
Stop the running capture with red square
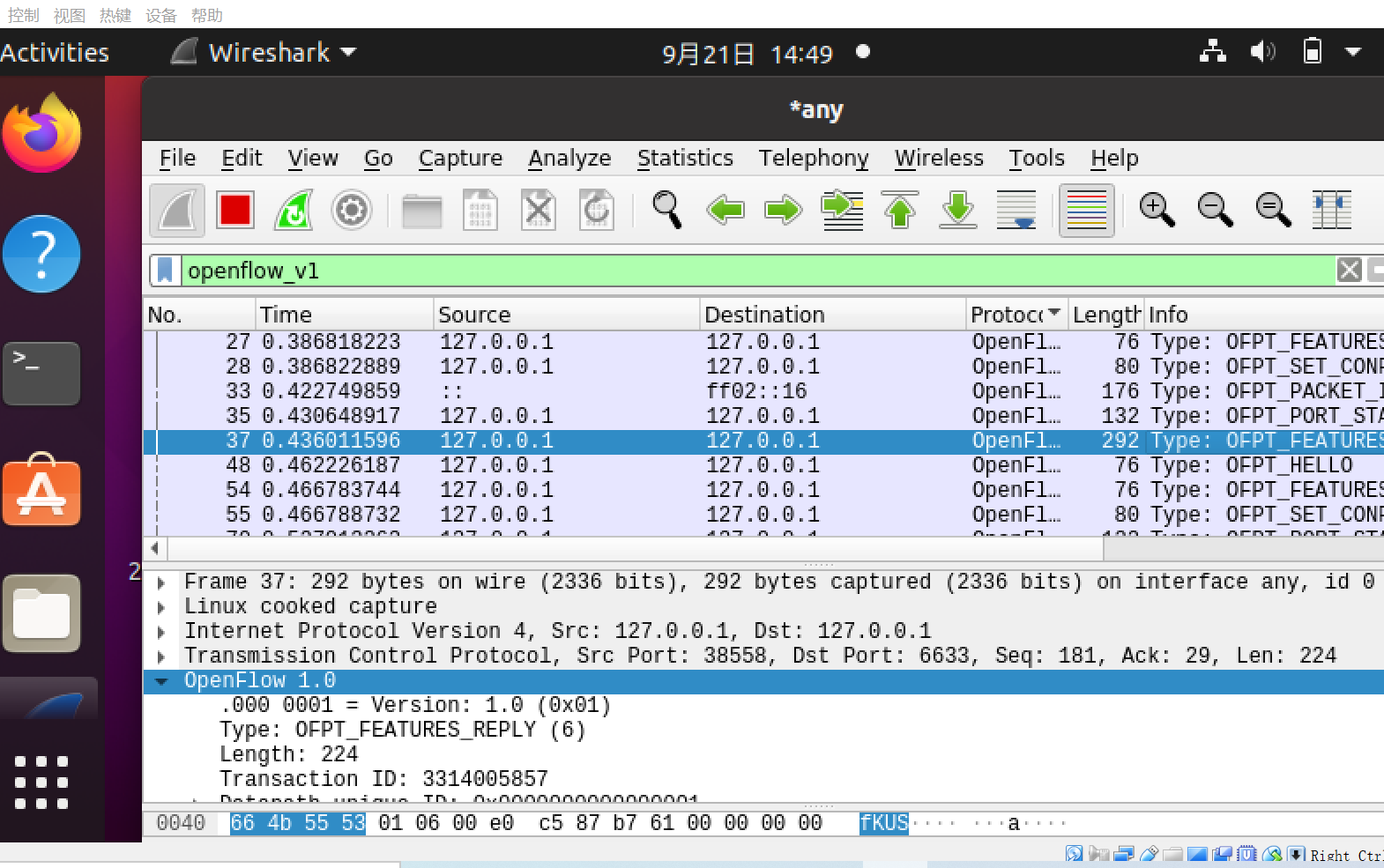click(x=235, y=211)
